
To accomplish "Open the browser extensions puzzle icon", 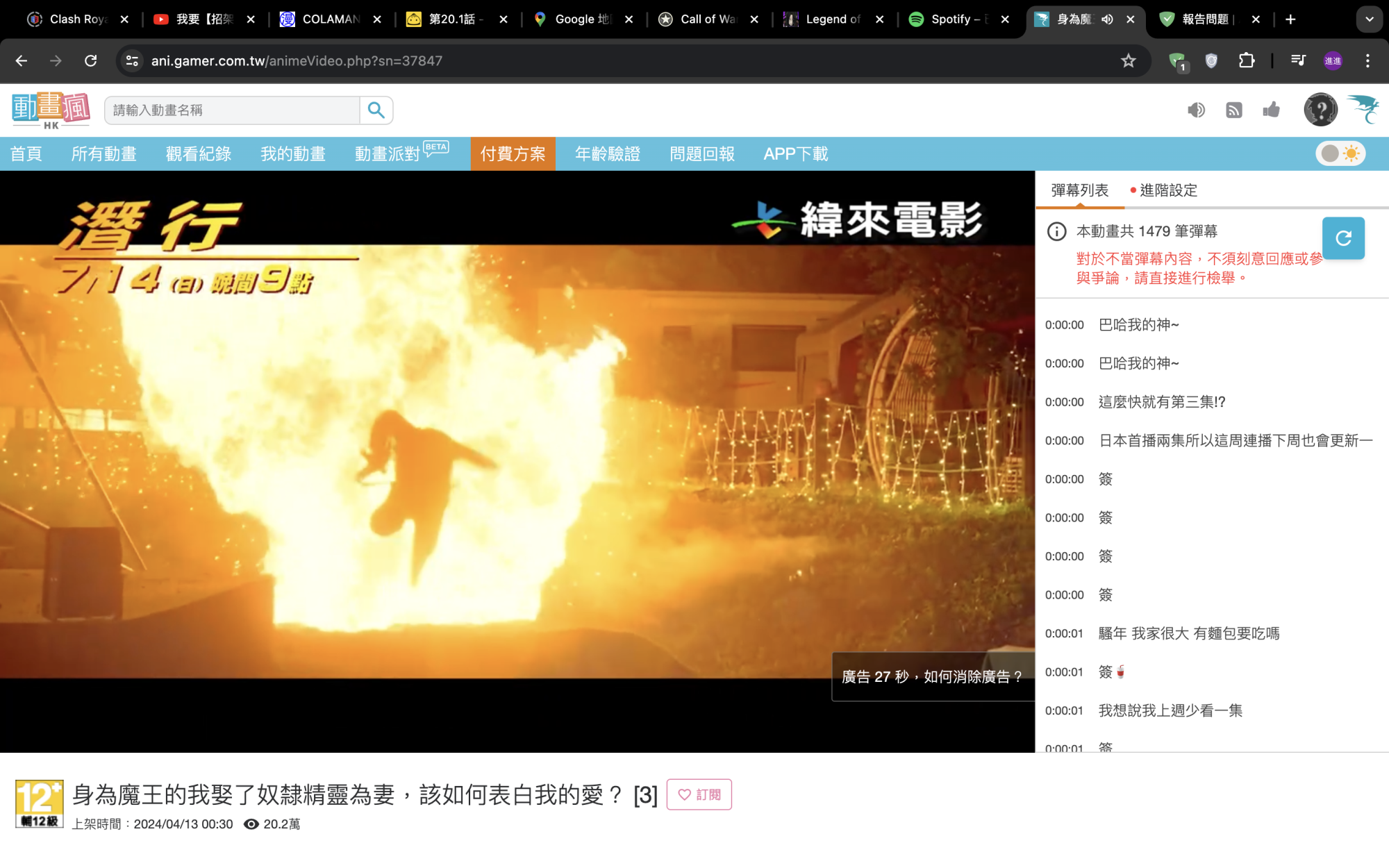I will click(1247, 60).
